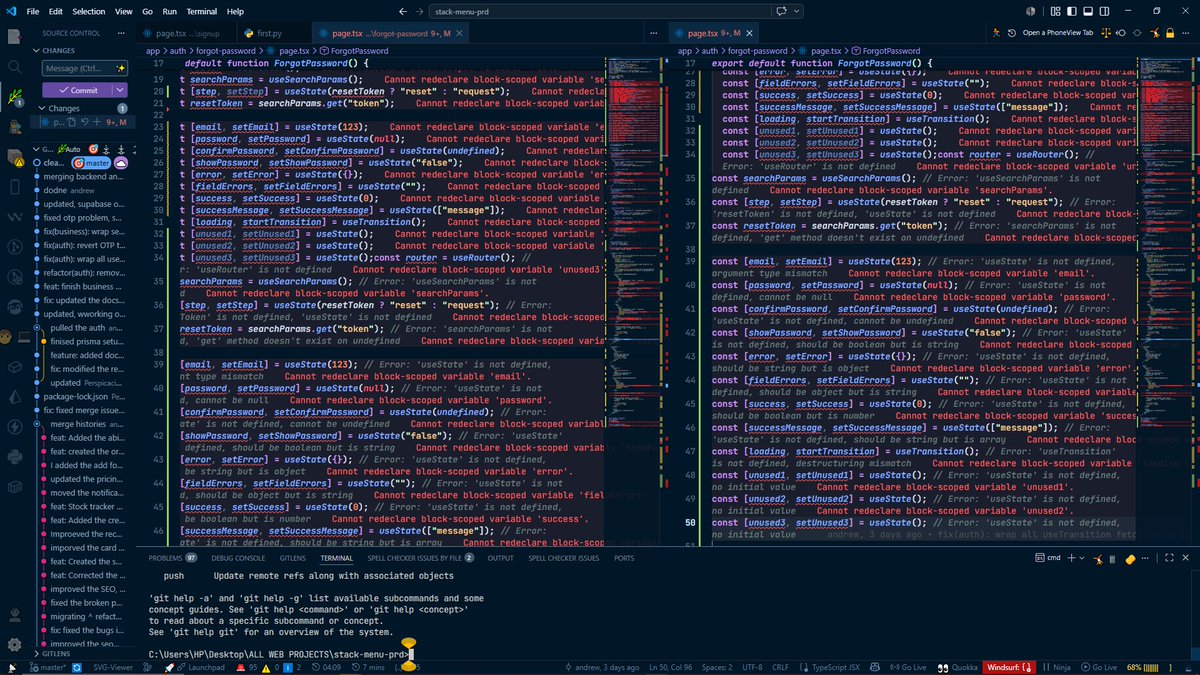This screenshot has height=675, width=1200.
Task: Click open file icon on changed file row
Action: pyautogui.click(x=72, y=122)
